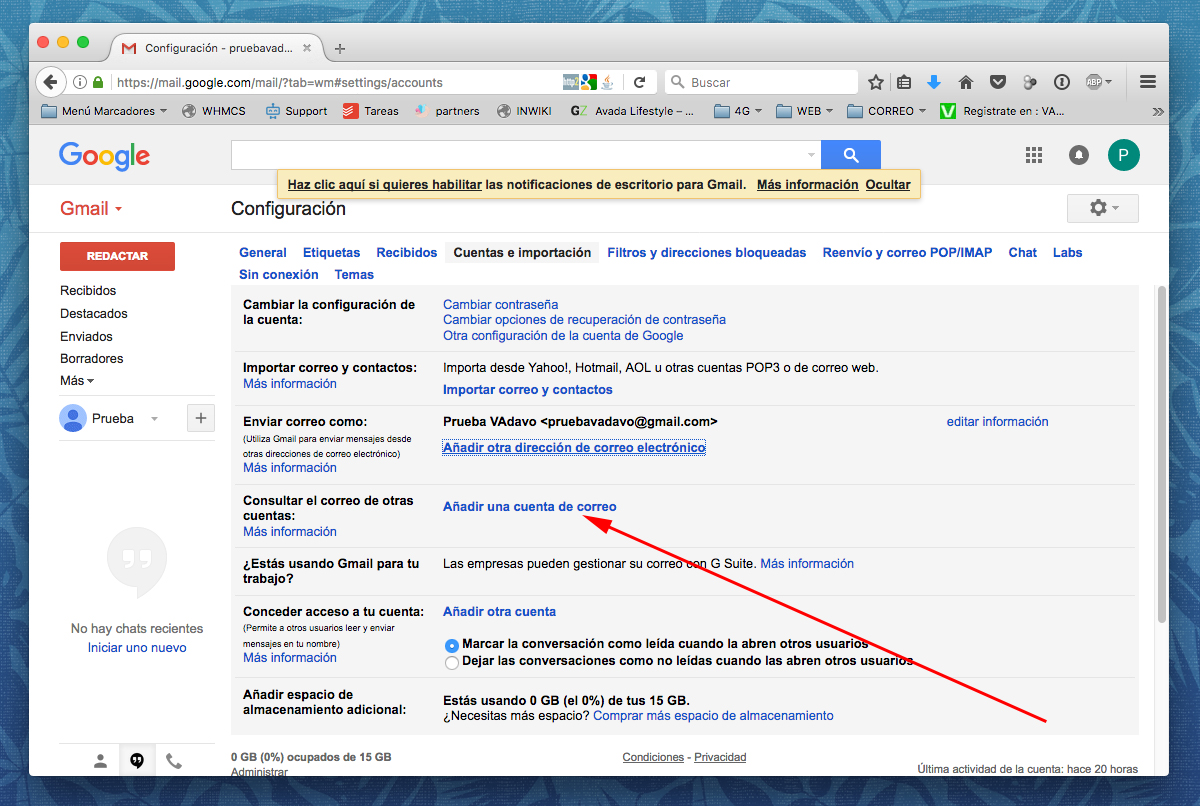This screenshot has height=806, width=1200.
Task: Click 'Iniciar uno nuevo' chat link
Action: point(137,648)
